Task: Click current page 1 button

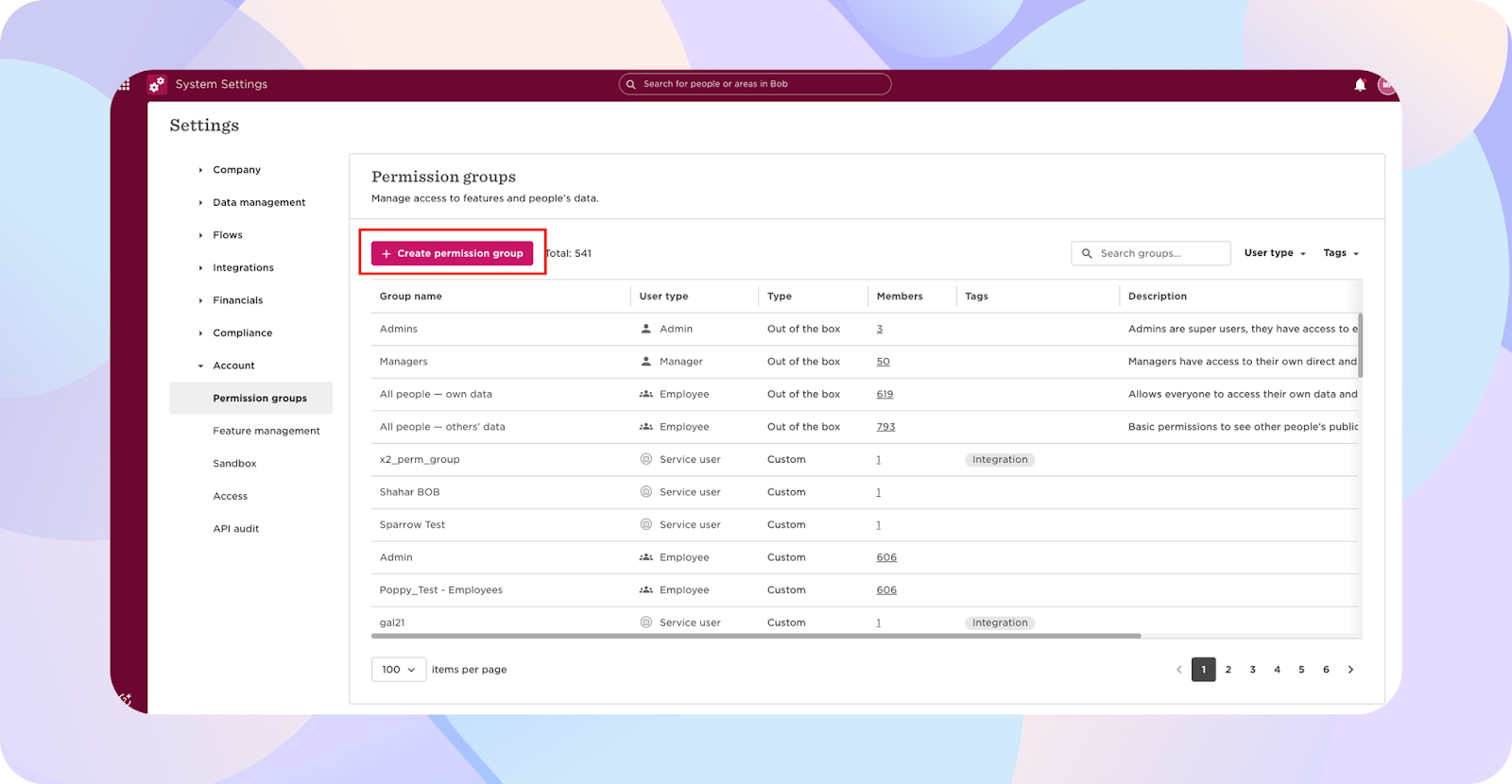Action: [x=1204, y=670]
